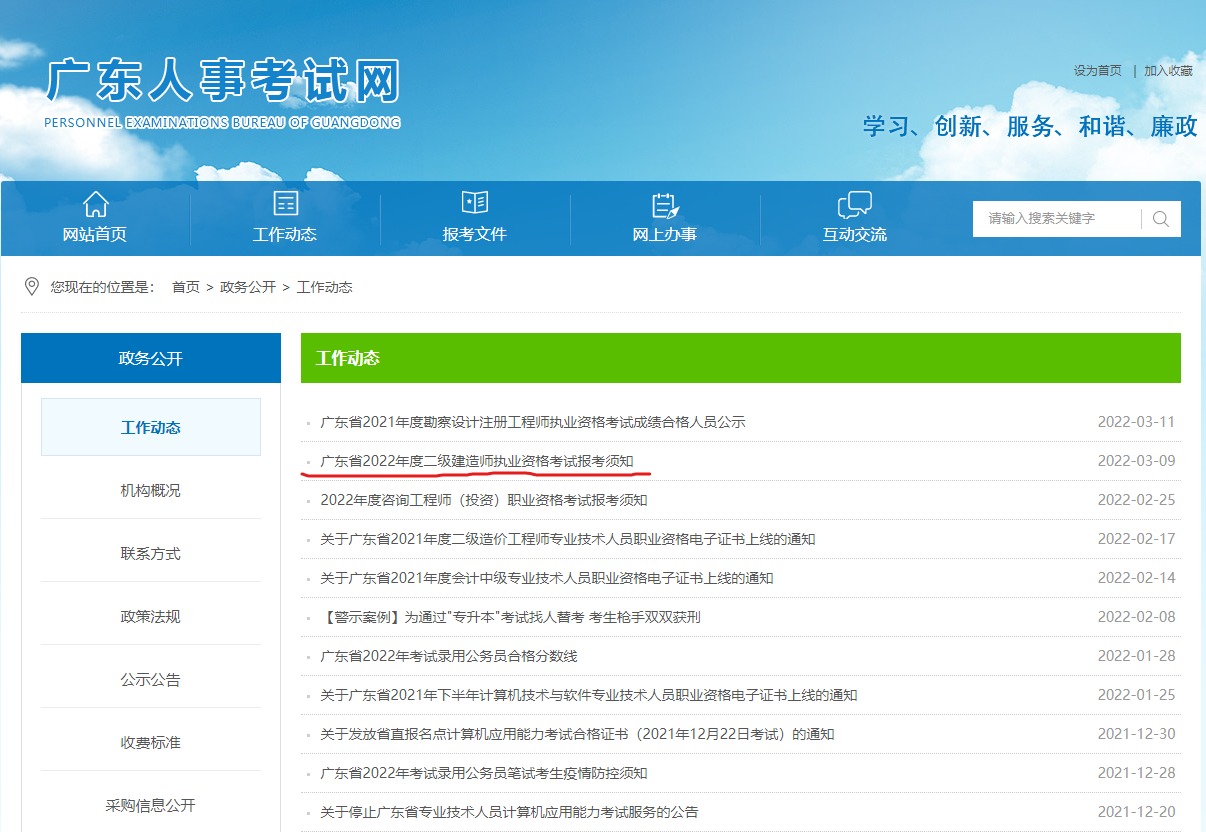This screenshot has width=1206, height=832.
Task: Open 政策法规 sidebar item
Action: (150, 617)
